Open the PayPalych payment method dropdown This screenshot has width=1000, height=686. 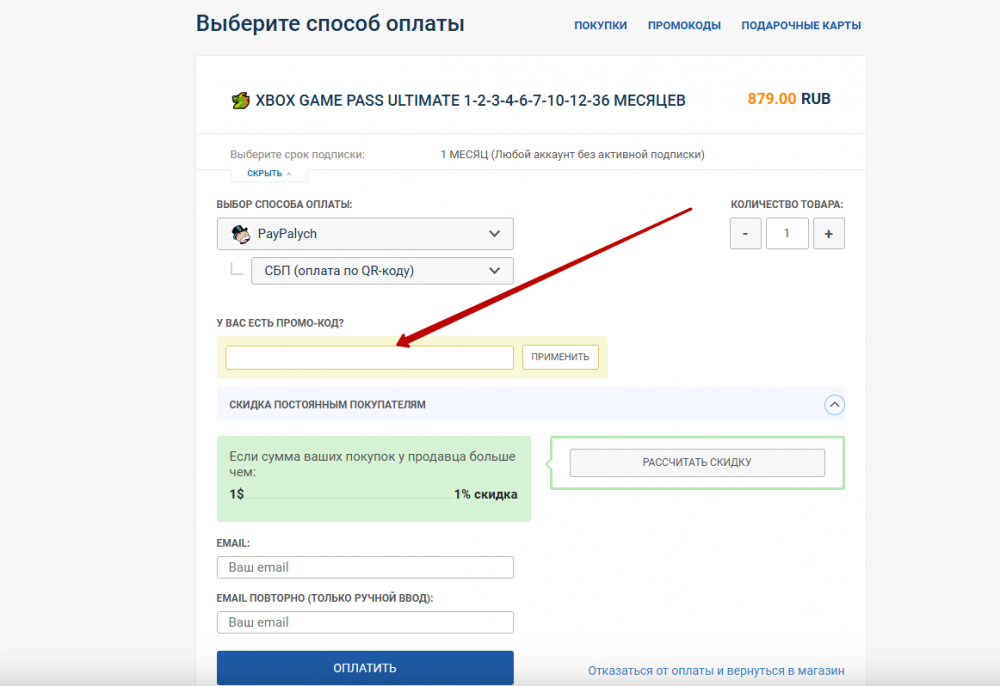point(365,234)
